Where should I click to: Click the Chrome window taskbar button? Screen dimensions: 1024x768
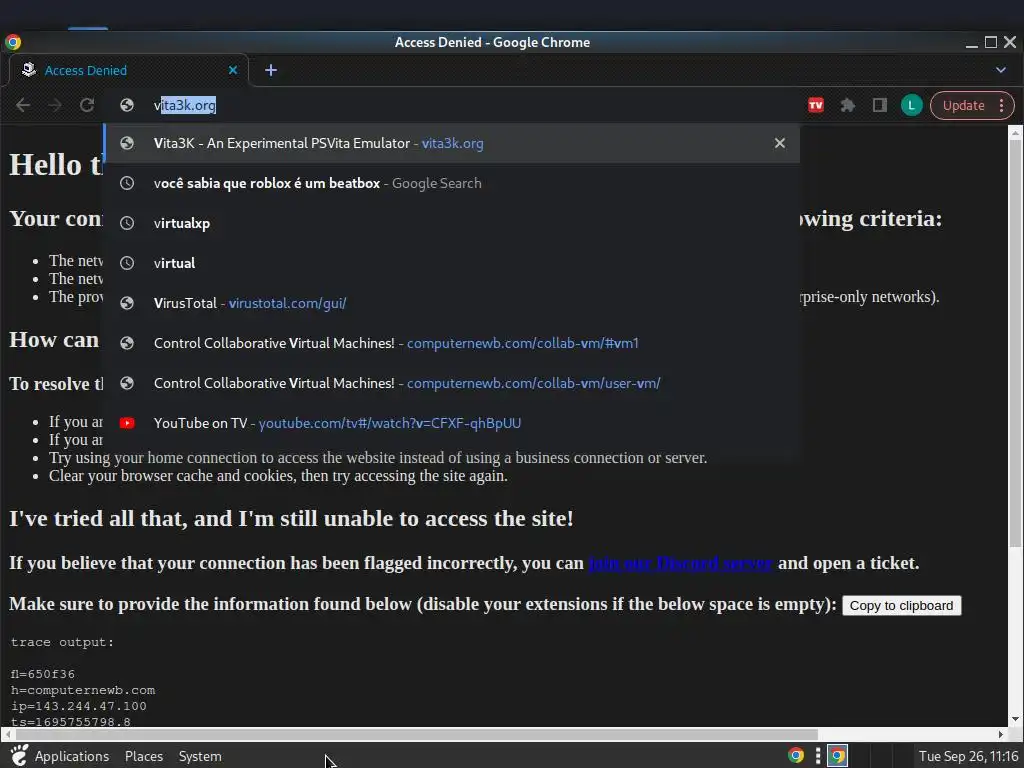838,756
